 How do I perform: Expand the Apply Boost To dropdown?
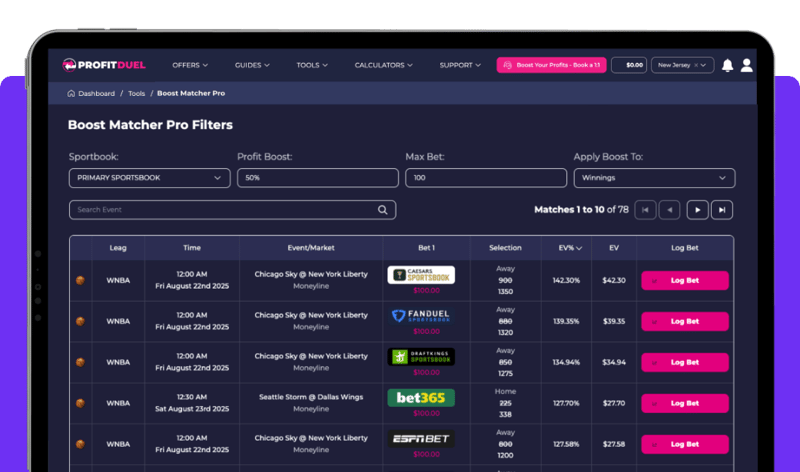coord(654,178)
